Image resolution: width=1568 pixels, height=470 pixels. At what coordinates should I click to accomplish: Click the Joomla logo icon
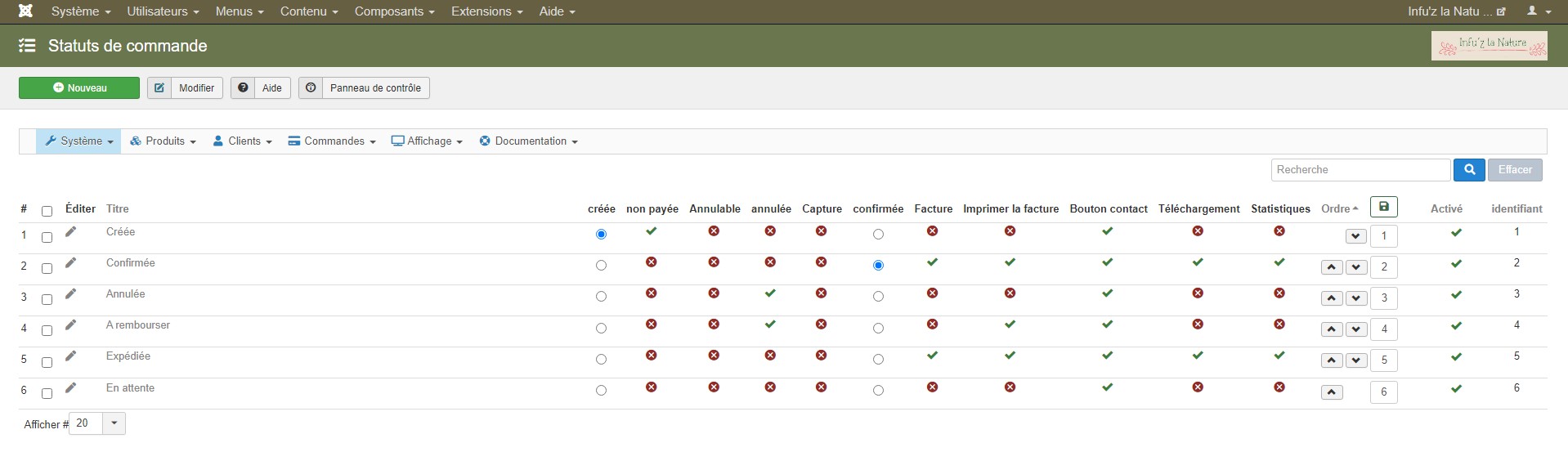pyautogui.click(x=26, y=11)
